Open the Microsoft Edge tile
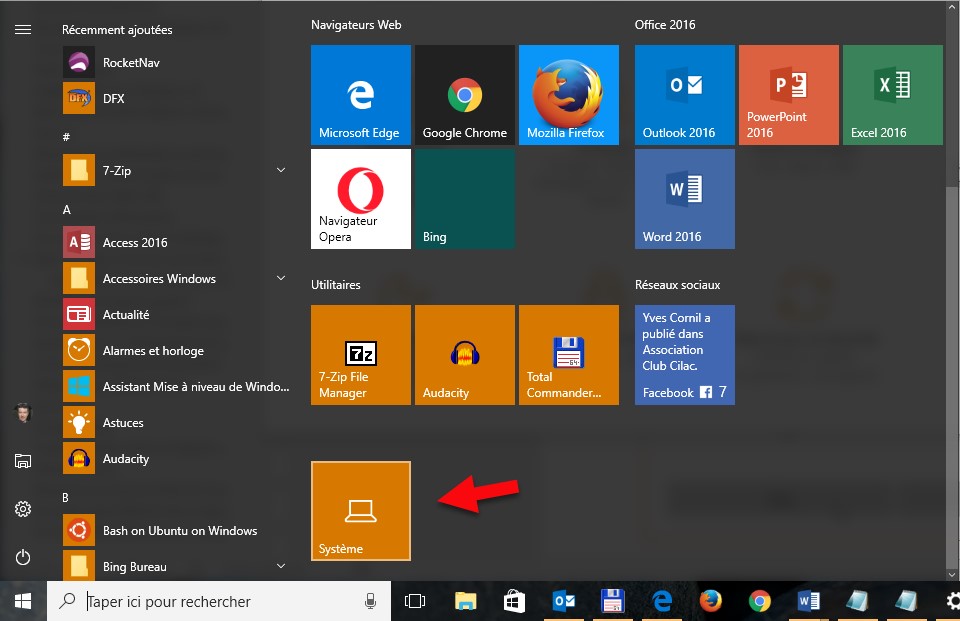This screenshot has width=960, height=621. coord(360,96)
